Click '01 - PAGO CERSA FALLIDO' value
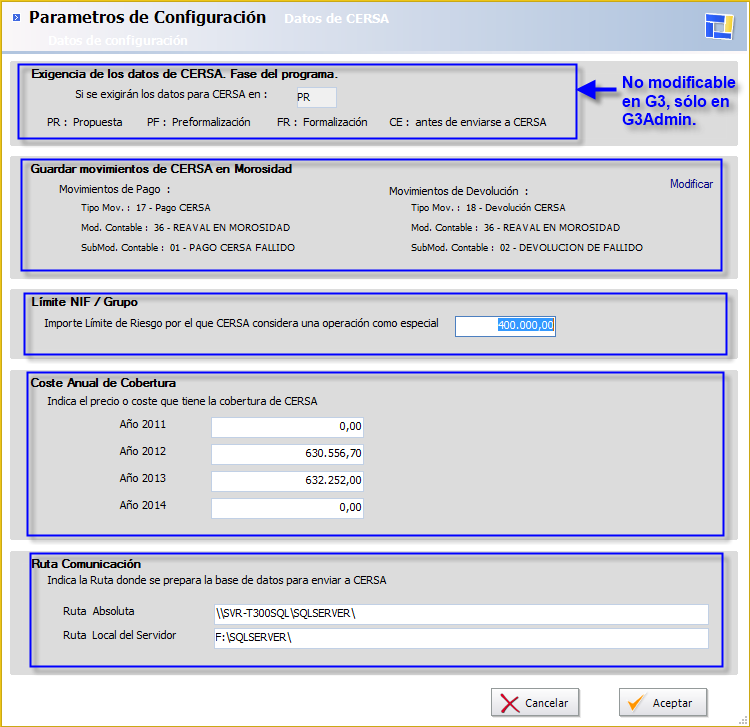Screen dimensions: 750x727 pyautogui.click(x=232, y=248)
